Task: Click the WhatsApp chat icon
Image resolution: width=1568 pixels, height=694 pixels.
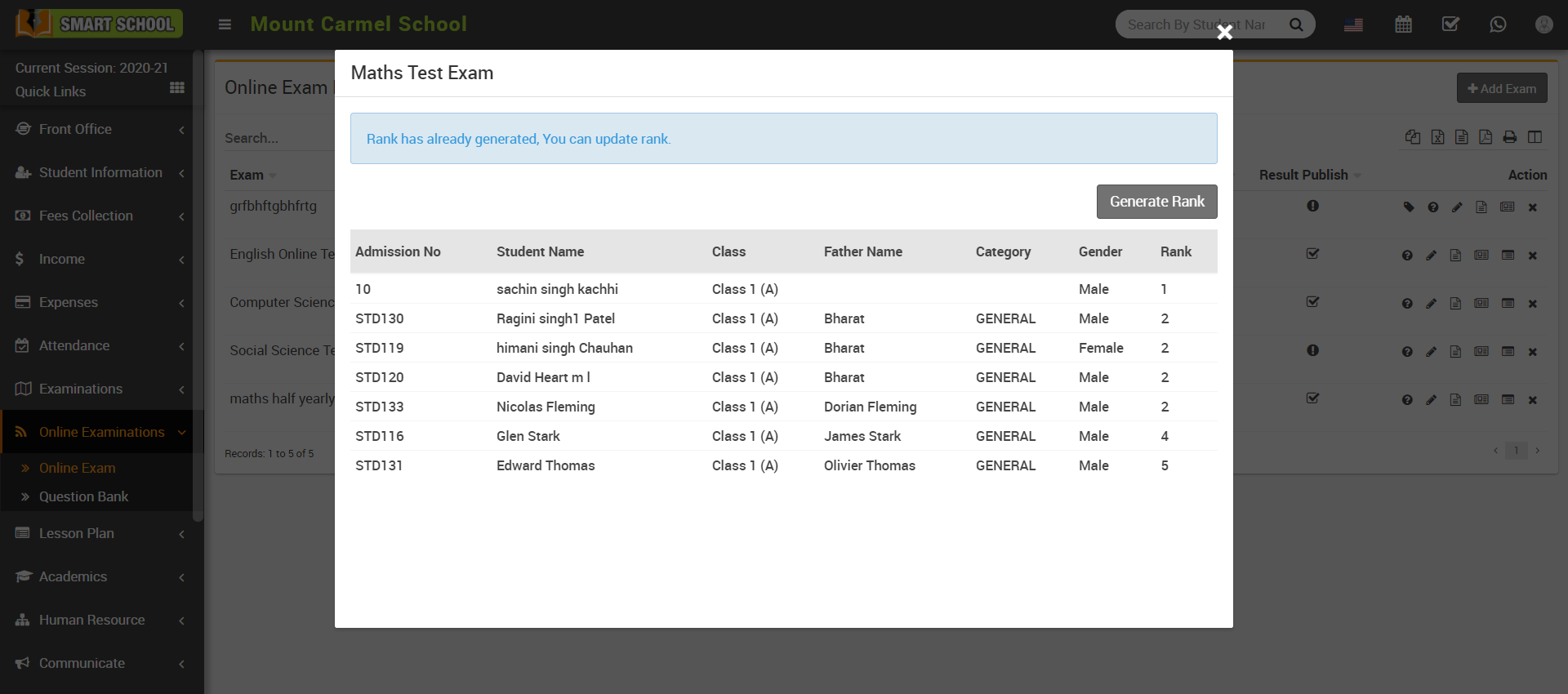Action: (x=1498, y=24)
